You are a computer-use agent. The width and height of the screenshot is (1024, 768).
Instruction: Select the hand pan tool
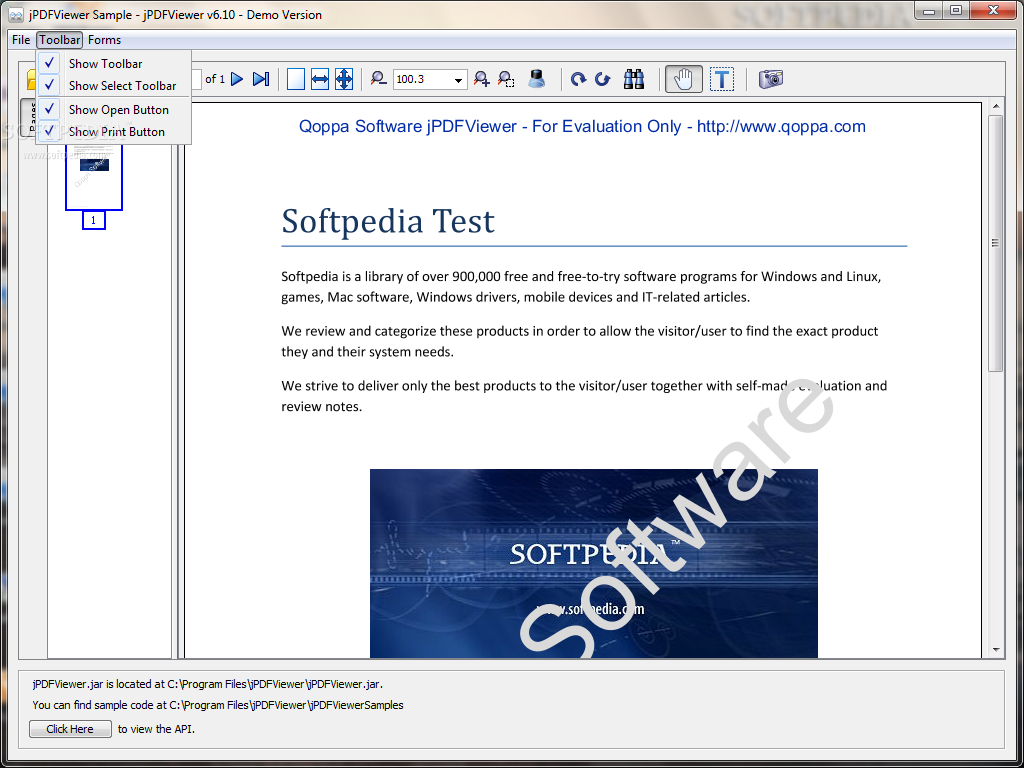click(x=684, y=79)
